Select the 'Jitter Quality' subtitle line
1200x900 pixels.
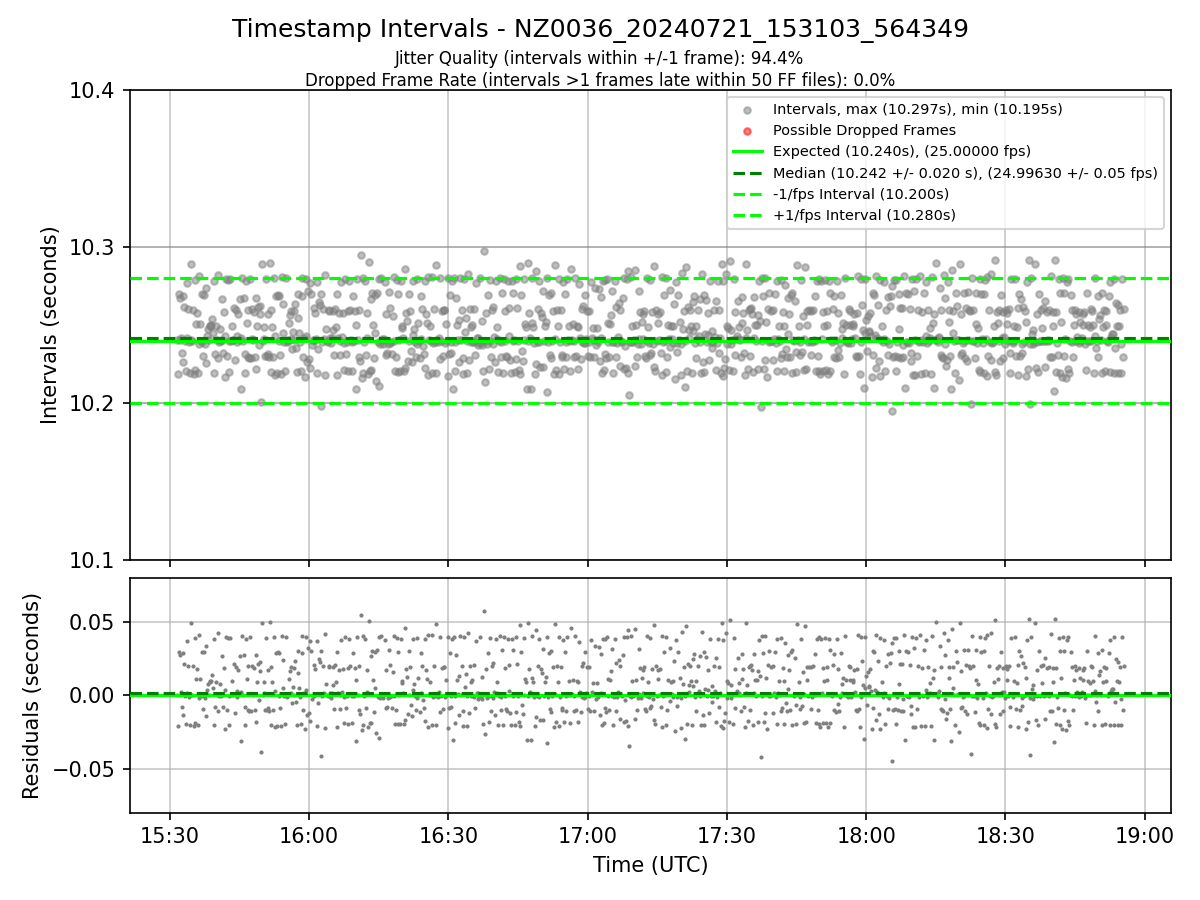599,58
